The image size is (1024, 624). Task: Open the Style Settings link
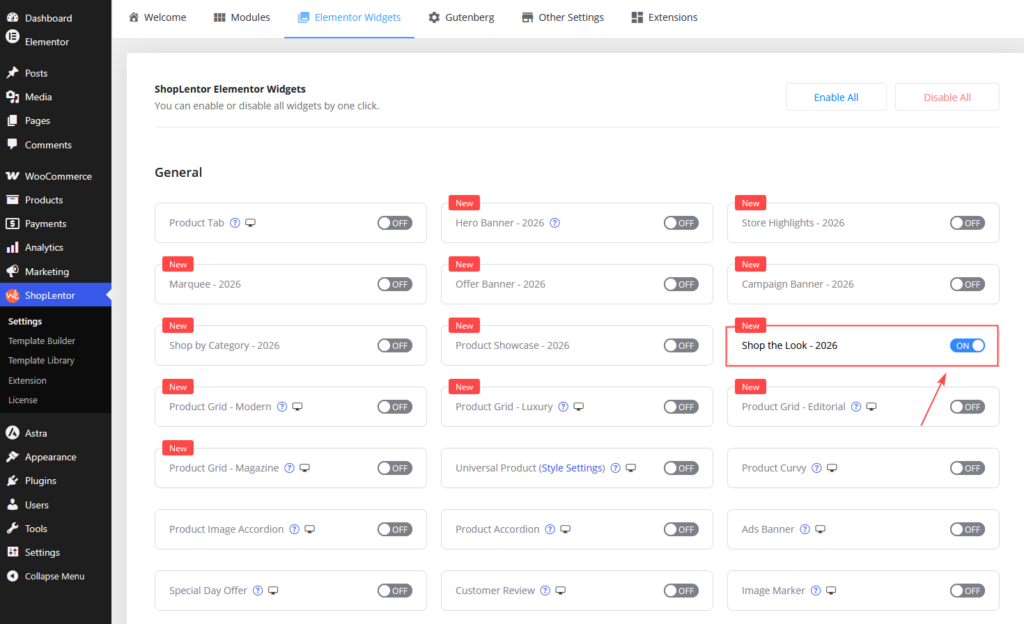point(572,468)
